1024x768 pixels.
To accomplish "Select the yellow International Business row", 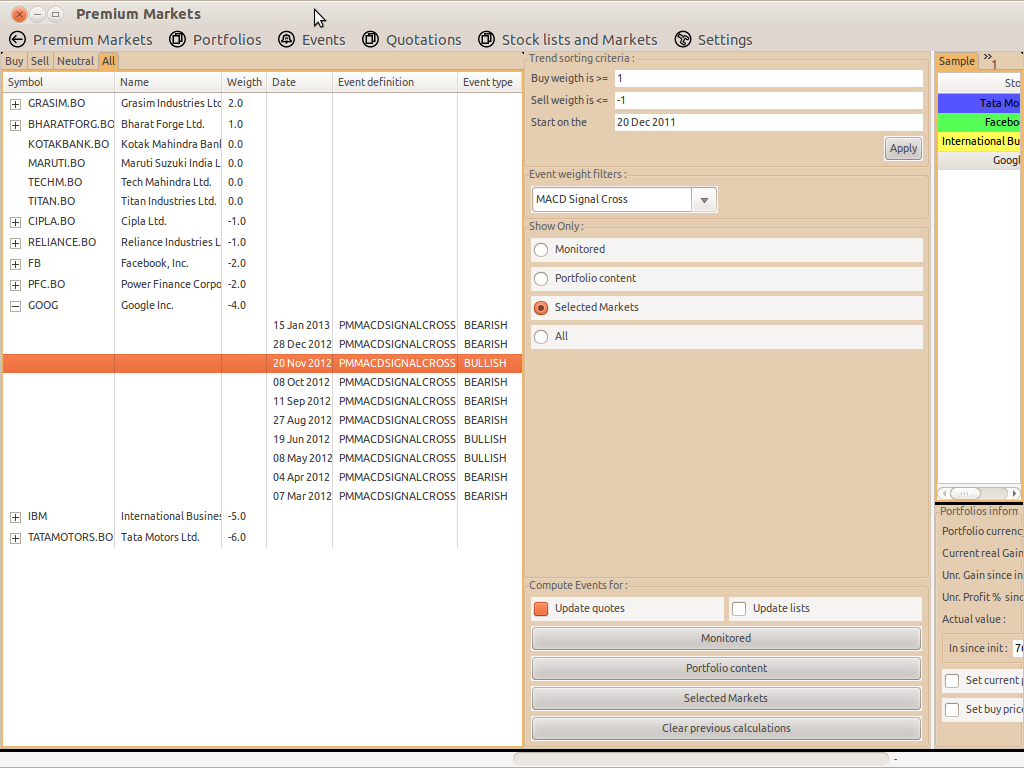I will (x=979, y=141).
